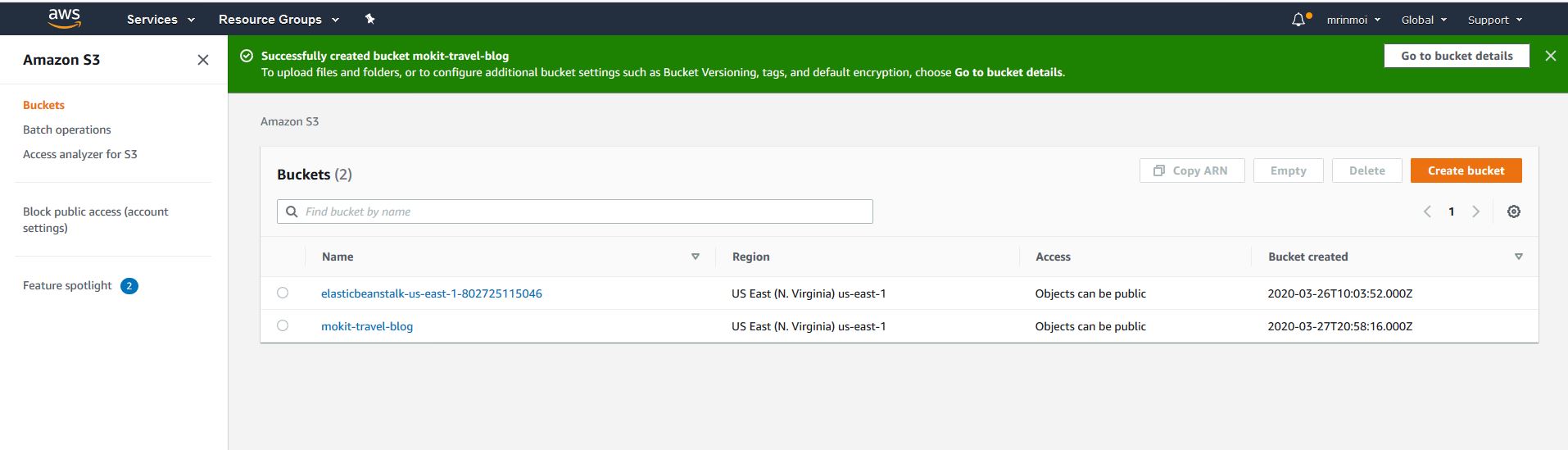The width and height of the screenshot is (1568, 450).
Task: Click the success checkmark icon in banner
Action: coord(247,56)
